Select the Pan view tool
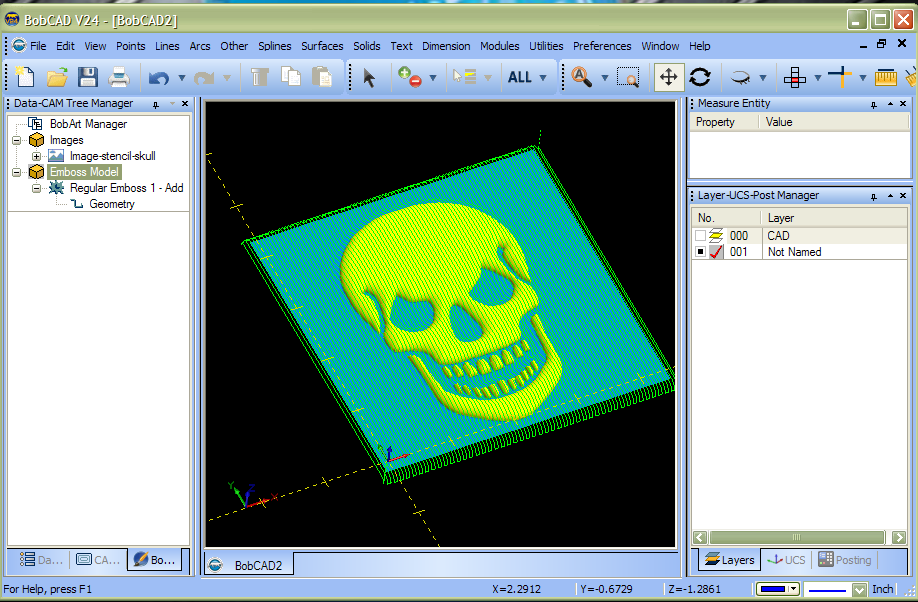The width and height of the screenshot is (918, 602). [x=668, y=77]
